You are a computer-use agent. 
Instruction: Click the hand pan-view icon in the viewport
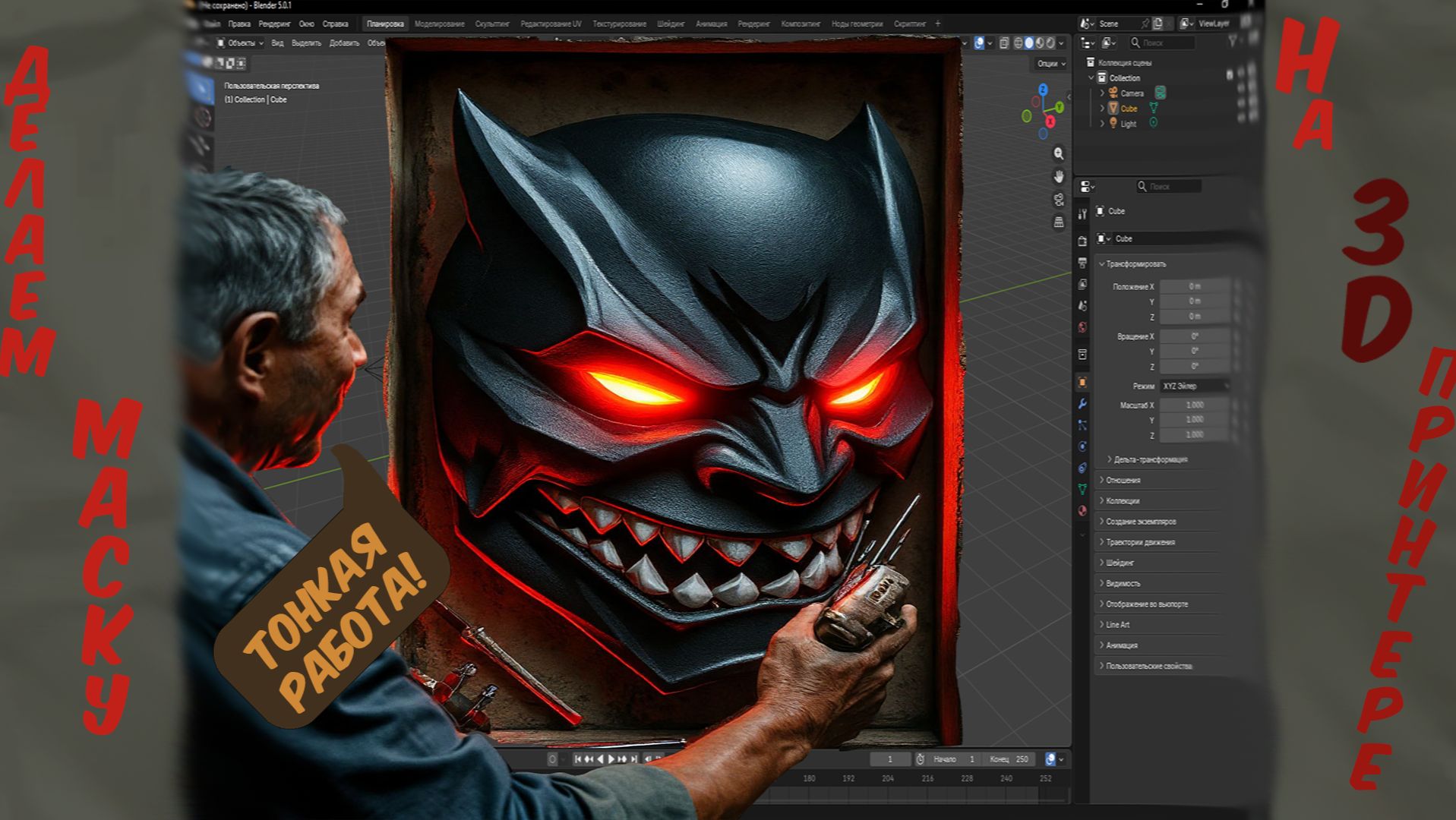1059,177
